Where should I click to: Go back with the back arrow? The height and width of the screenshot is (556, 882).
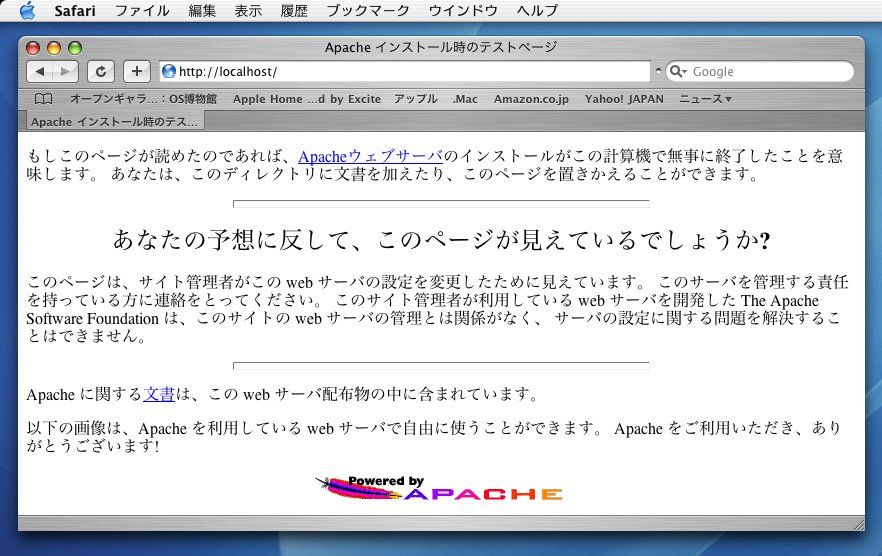[x=39, y=71]
